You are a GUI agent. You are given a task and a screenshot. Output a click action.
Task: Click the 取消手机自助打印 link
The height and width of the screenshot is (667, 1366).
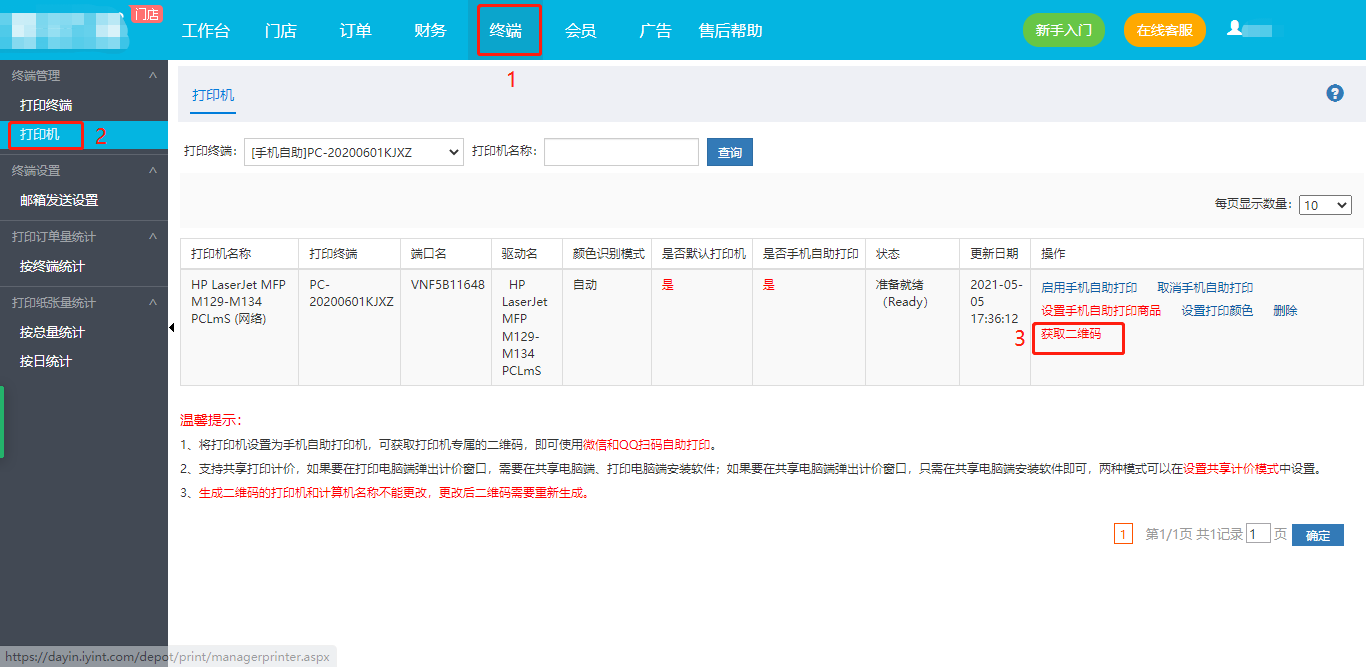(1205, 288)
